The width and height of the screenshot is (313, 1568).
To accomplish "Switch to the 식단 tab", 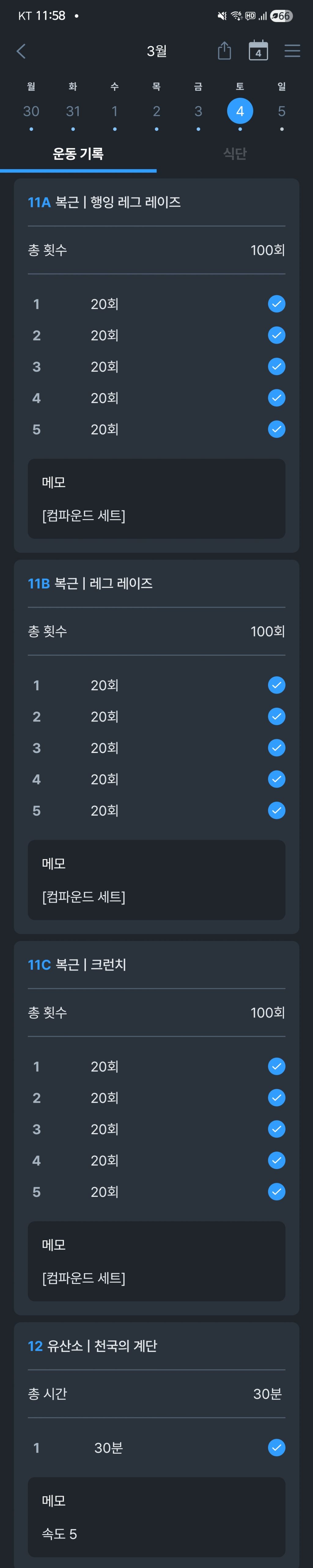I will tap(234, 153).
